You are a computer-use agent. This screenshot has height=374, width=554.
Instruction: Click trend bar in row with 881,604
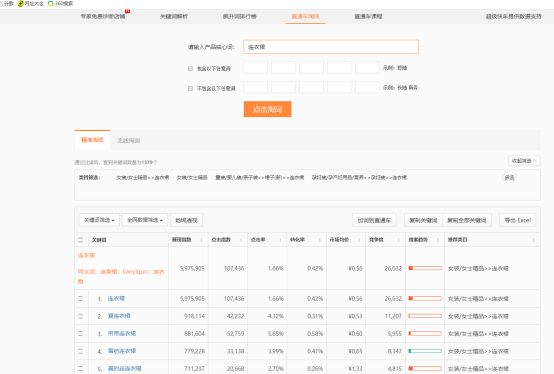pyautogui.click(x=425, y=333)
